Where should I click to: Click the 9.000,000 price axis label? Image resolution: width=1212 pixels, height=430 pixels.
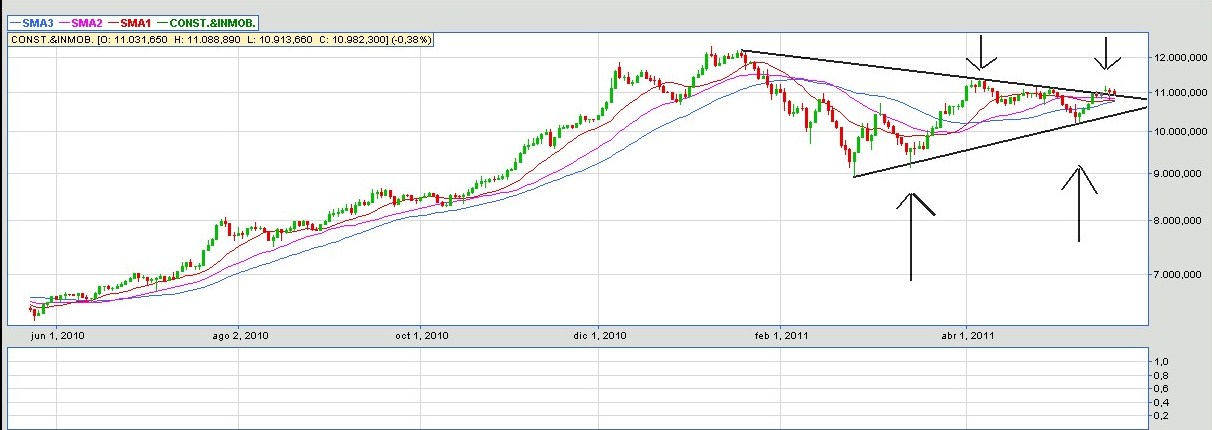(x=1176, y=174)
